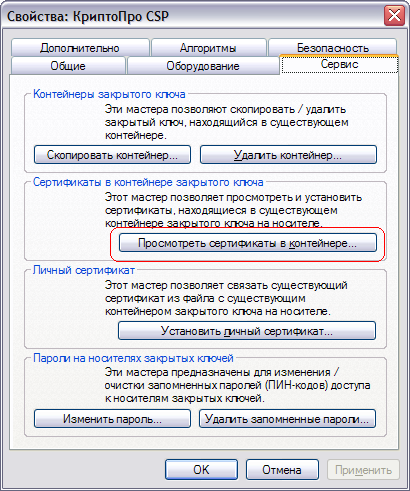Open Просмотреть сертификаты в контейнере

248,243
